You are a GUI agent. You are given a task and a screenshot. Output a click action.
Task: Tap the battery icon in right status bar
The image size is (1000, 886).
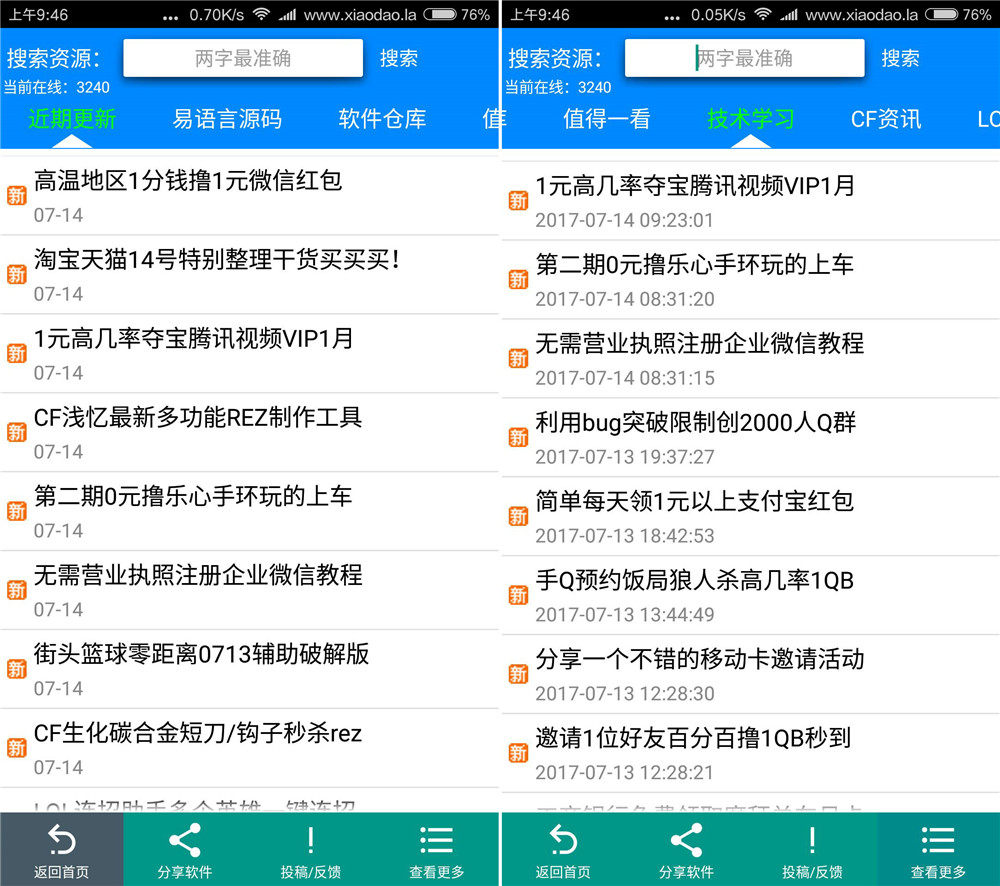941,14
